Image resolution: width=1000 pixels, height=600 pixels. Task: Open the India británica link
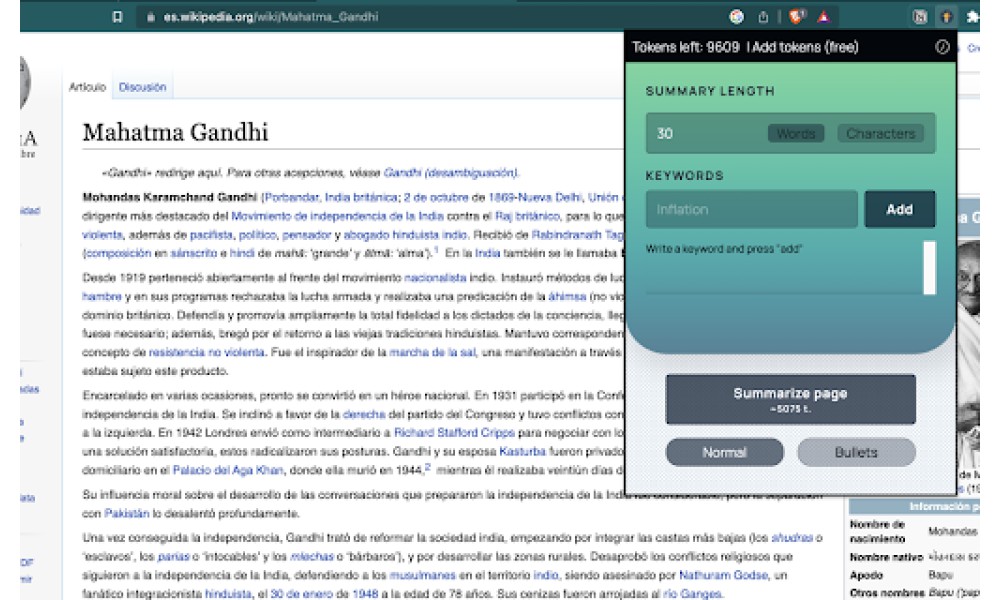362,197
